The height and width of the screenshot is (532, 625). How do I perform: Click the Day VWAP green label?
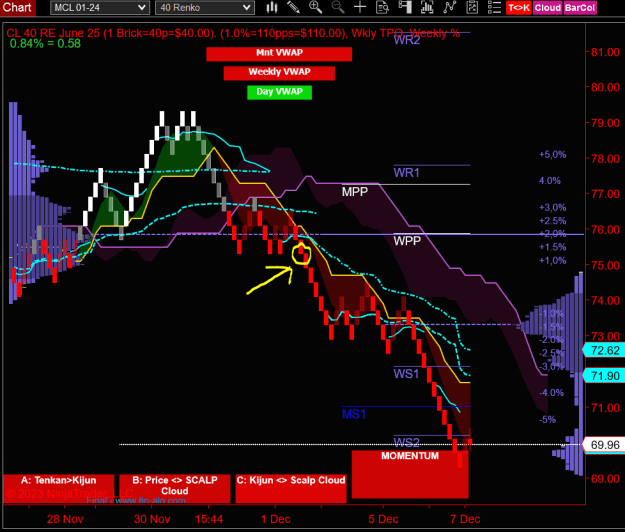coord(279,92)
